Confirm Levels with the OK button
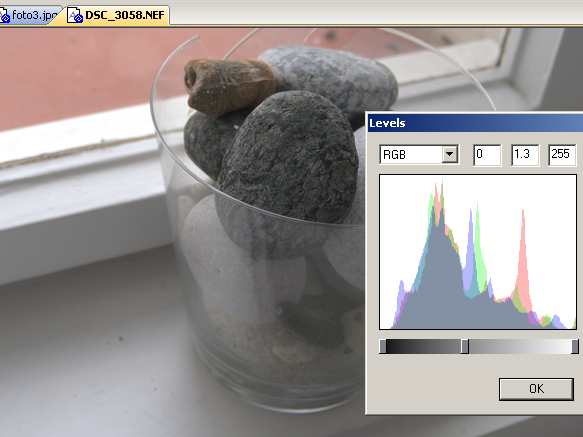The width and height of the screenshot is (583, 437). [x=536, y=389]
